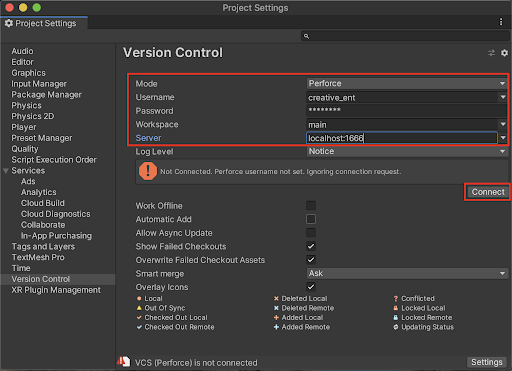The width and height of the screenshot is (512, 371).
Task: Open the three-dot window options menu
Action: pos(501,22)
